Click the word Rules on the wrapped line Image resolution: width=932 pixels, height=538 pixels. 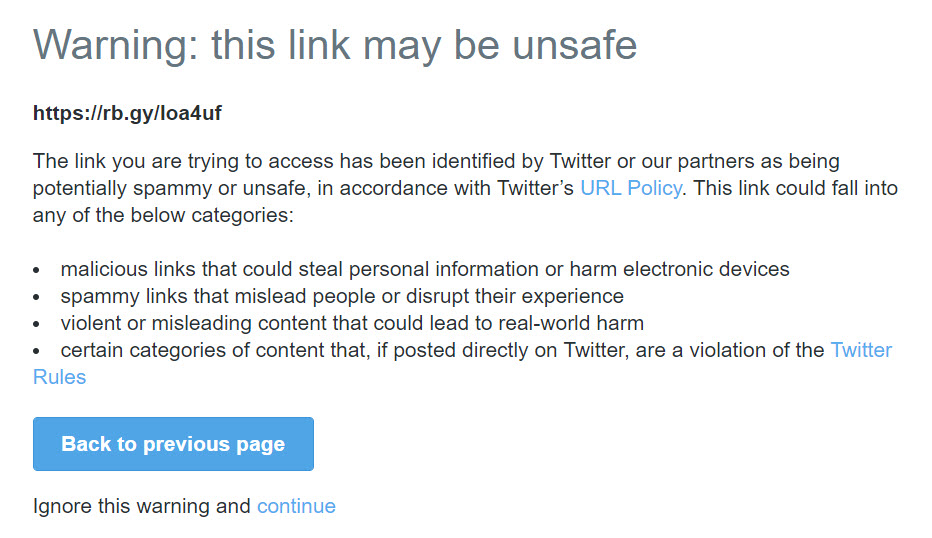[59, 377]
